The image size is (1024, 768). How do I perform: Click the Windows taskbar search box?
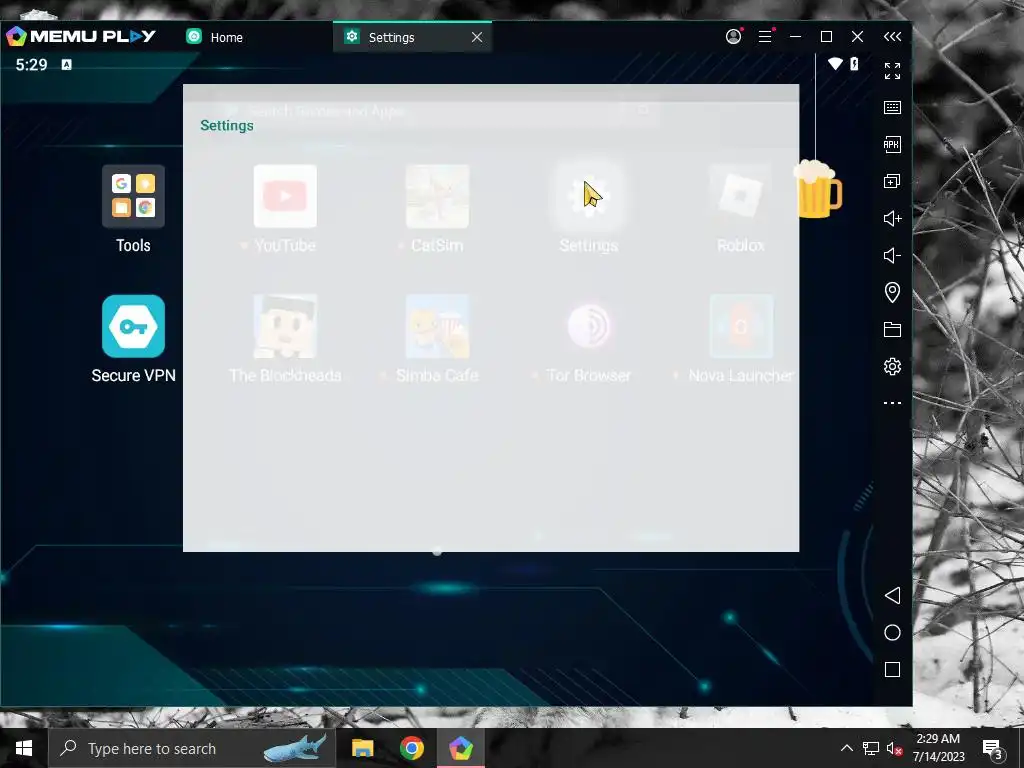click(x=192, y=748)
